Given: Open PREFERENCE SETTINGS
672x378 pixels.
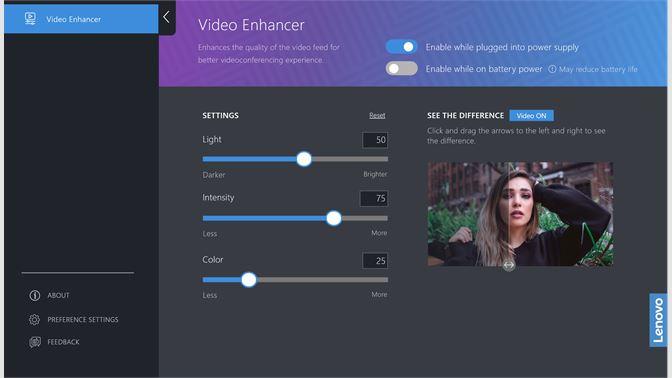Looking at the screenshot, I should point(83,319).
